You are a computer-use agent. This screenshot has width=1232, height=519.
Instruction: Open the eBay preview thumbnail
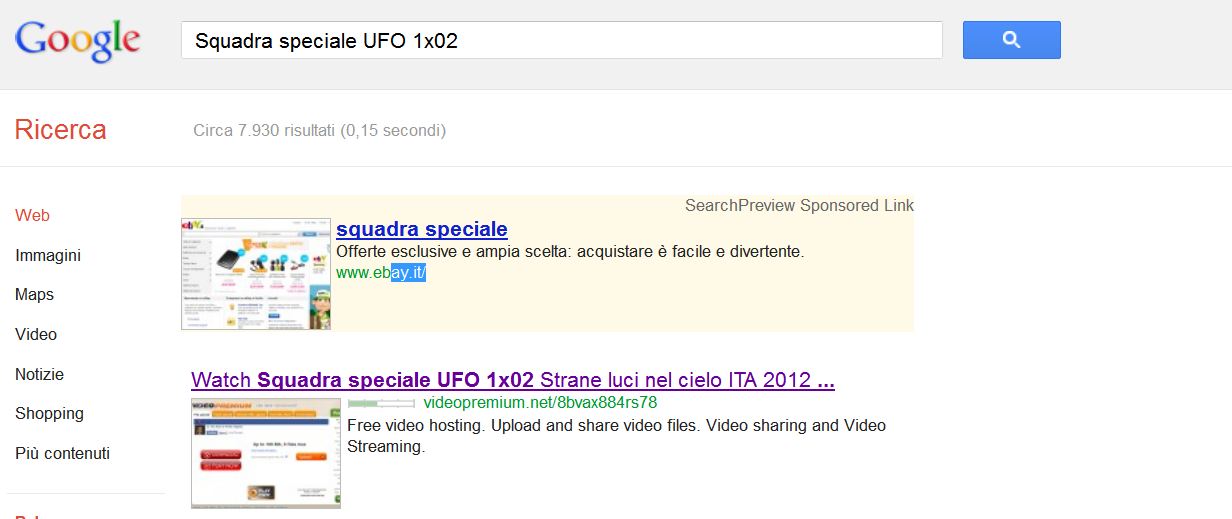(256, 274)
